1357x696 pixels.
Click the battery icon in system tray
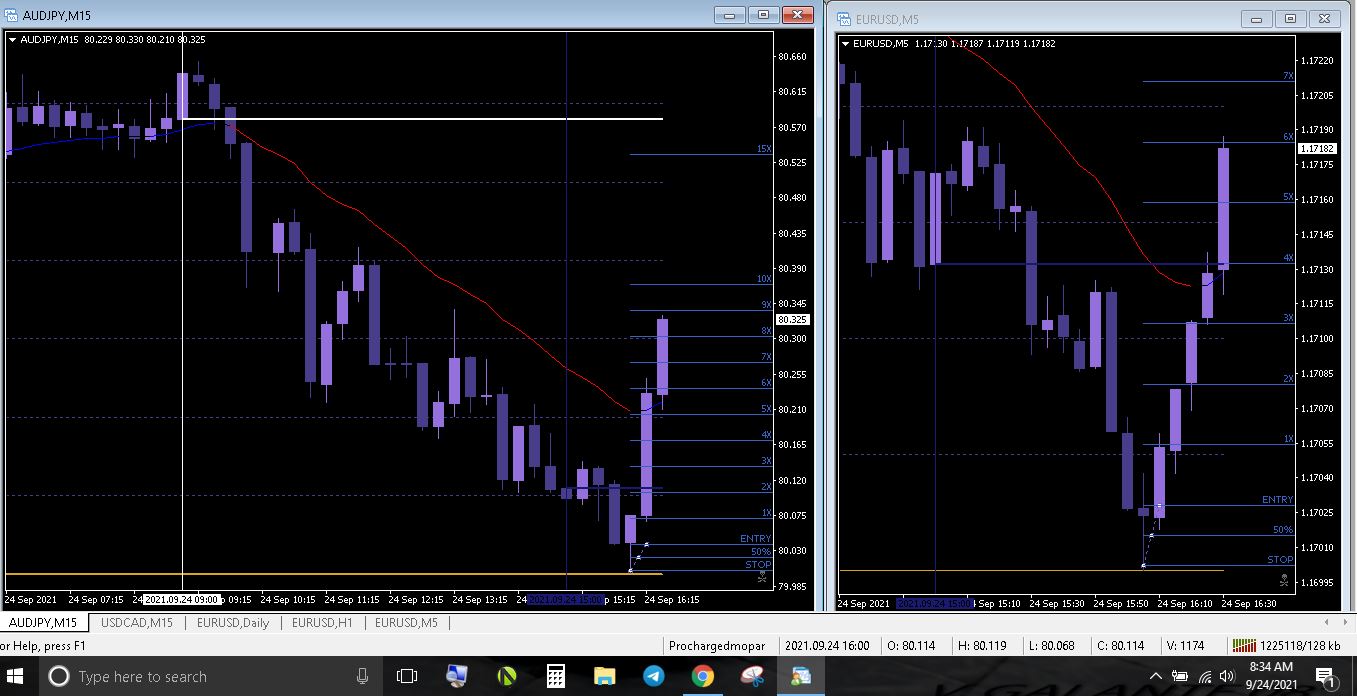pyautogui.click(x=1180, y=677)
